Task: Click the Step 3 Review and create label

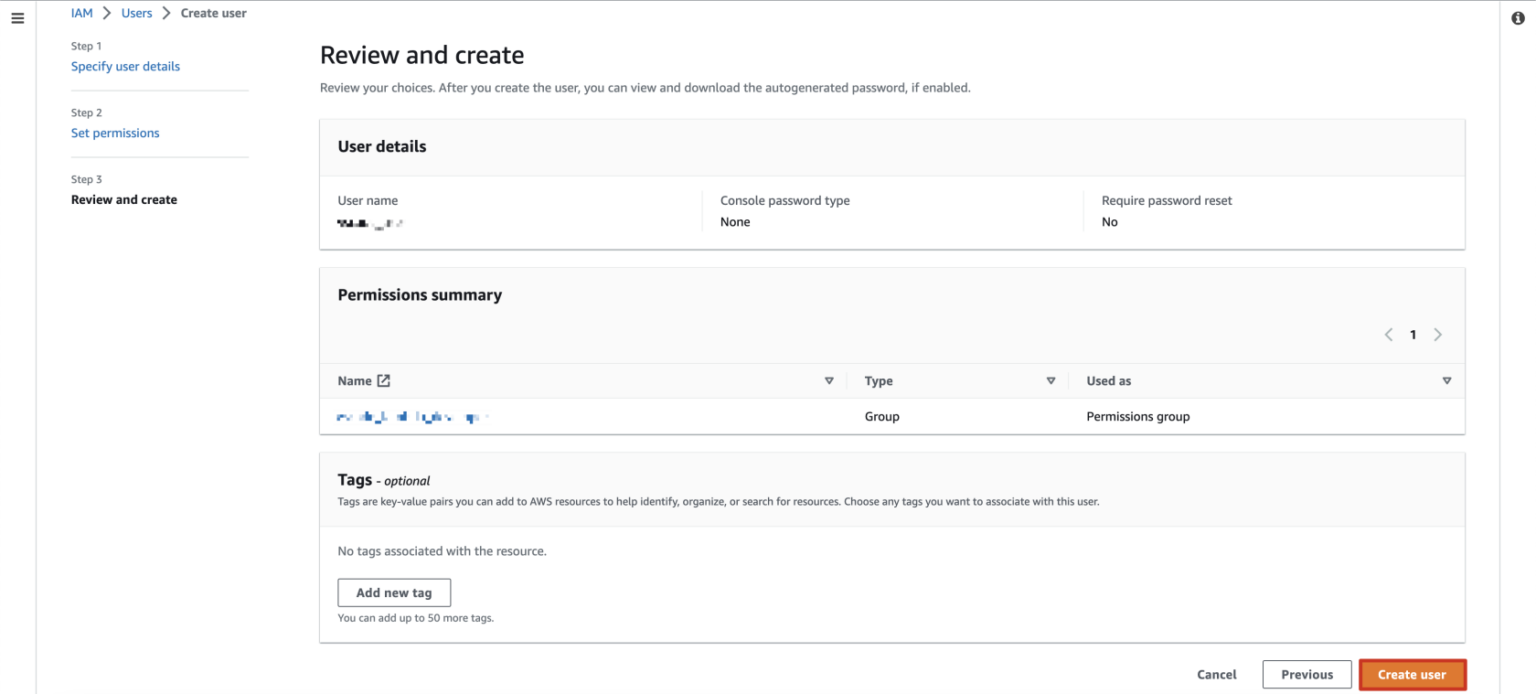Action: 123,199
